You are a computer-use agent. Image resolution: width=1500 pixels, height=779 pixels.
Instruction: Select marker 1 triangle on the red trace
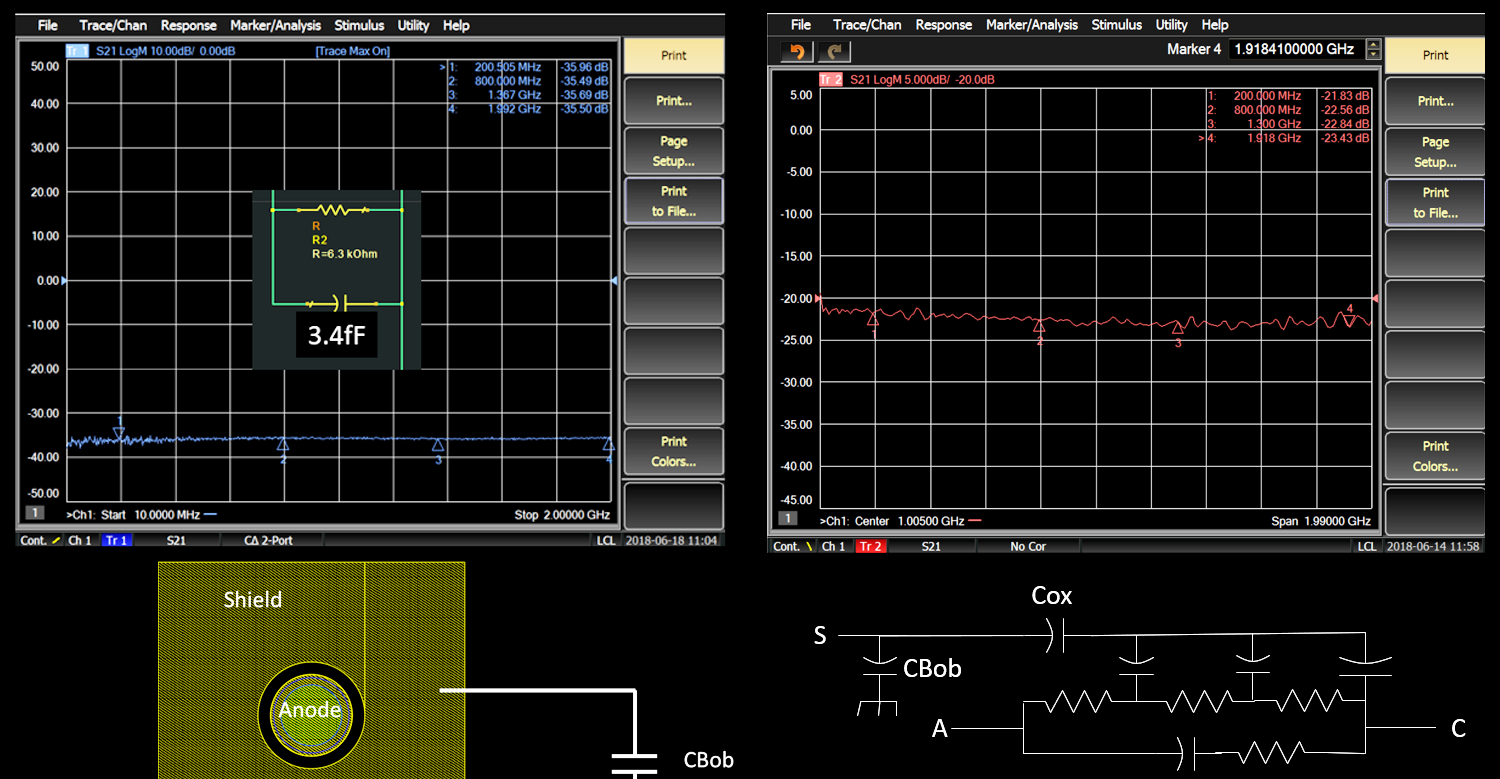873,320
